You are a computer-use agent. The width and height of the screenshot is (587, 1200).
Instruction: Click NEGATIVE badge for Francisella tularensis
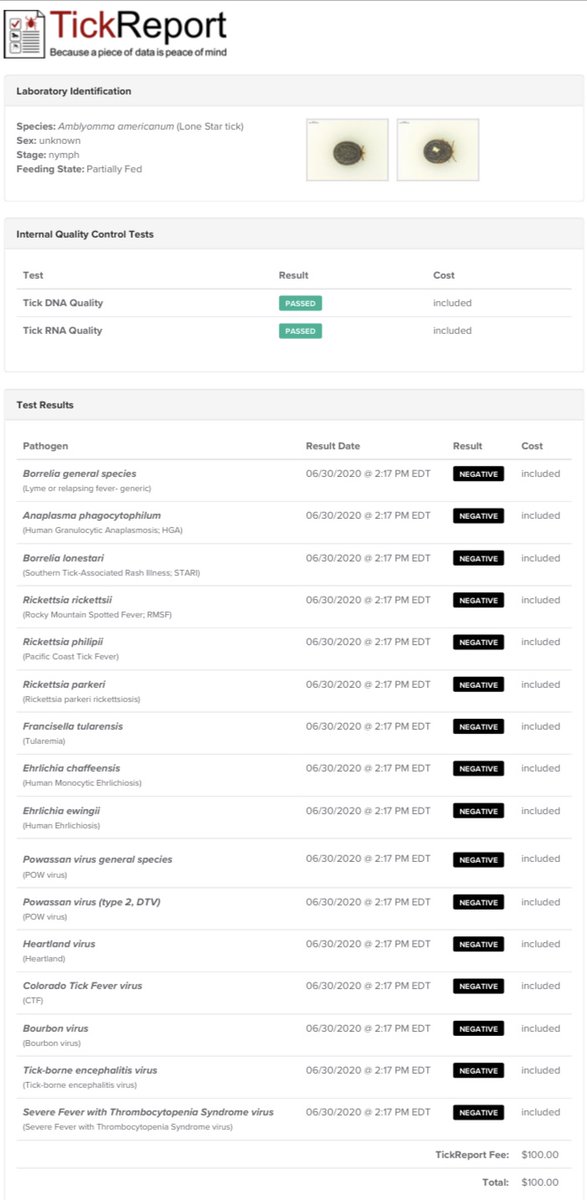[x=478, y=727]
